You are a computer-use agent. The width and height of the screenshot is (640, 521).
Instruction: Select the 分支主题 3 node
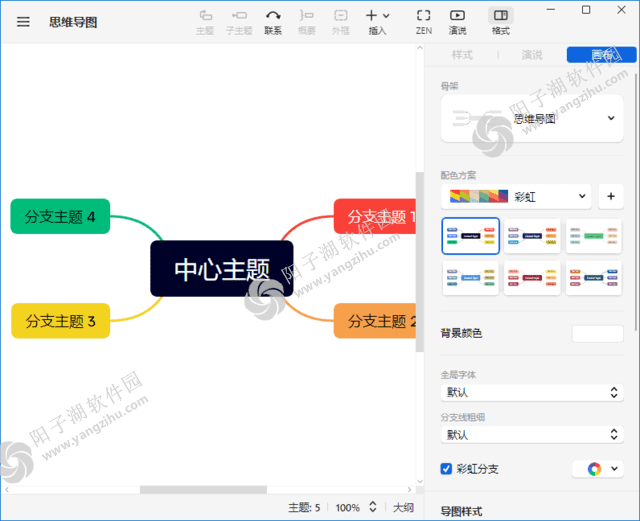click(60, 321)
